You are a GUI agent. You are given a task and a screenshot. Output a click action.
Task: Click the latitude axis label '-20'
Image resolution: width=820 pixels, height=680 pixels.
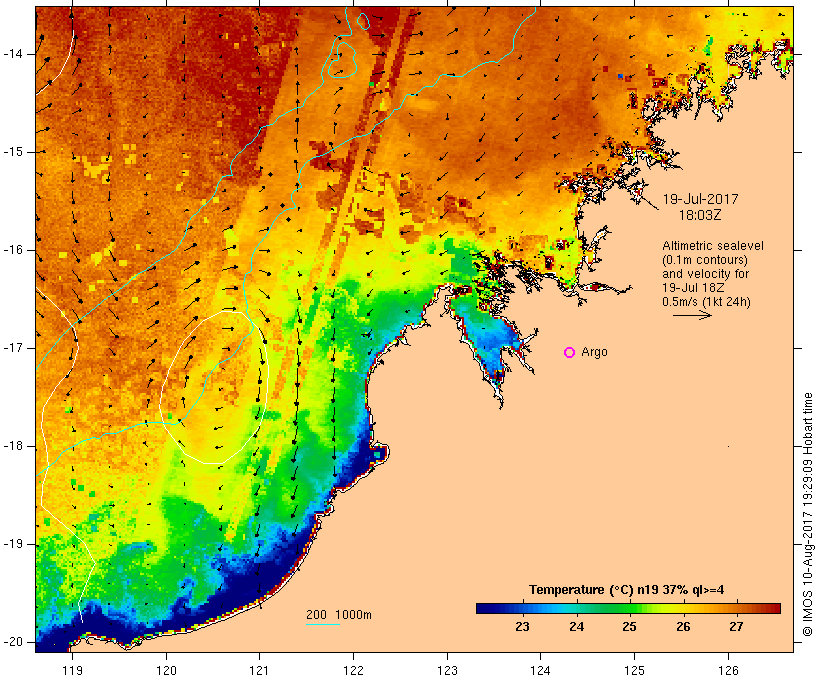click(x=13, y=642)
